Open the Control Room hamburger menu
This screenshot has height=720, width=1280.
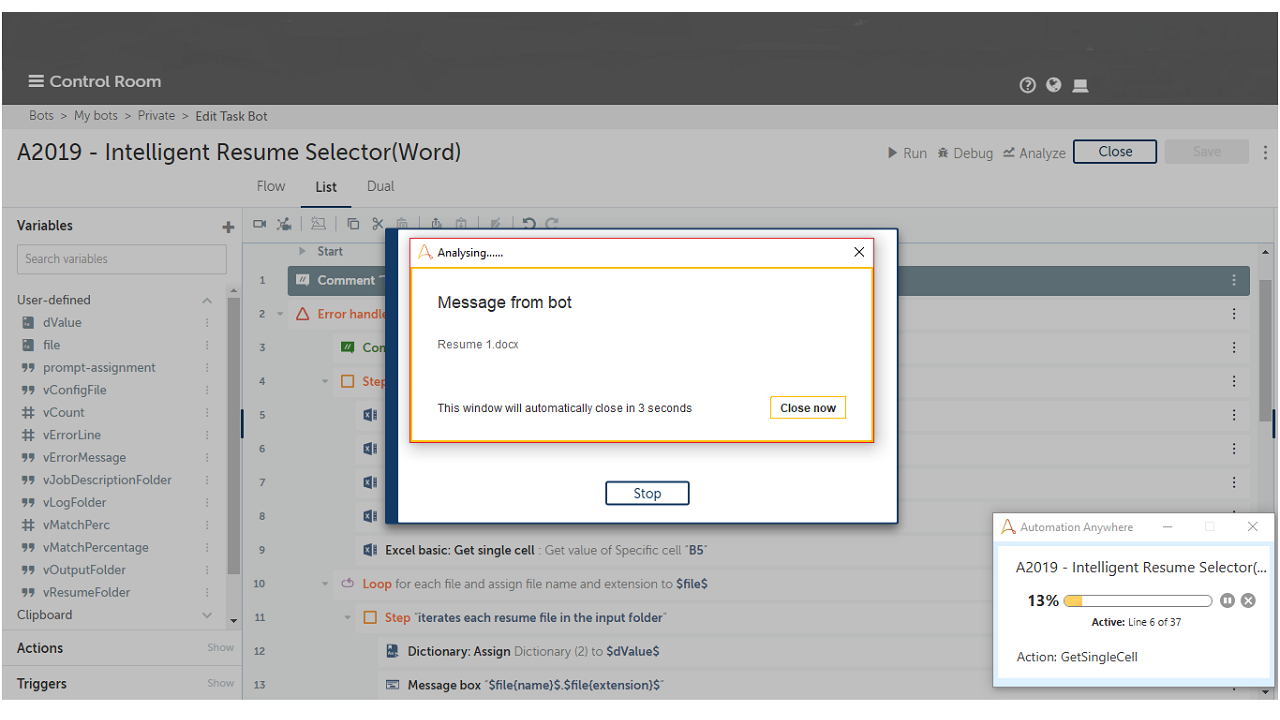[x=36, y=81]
